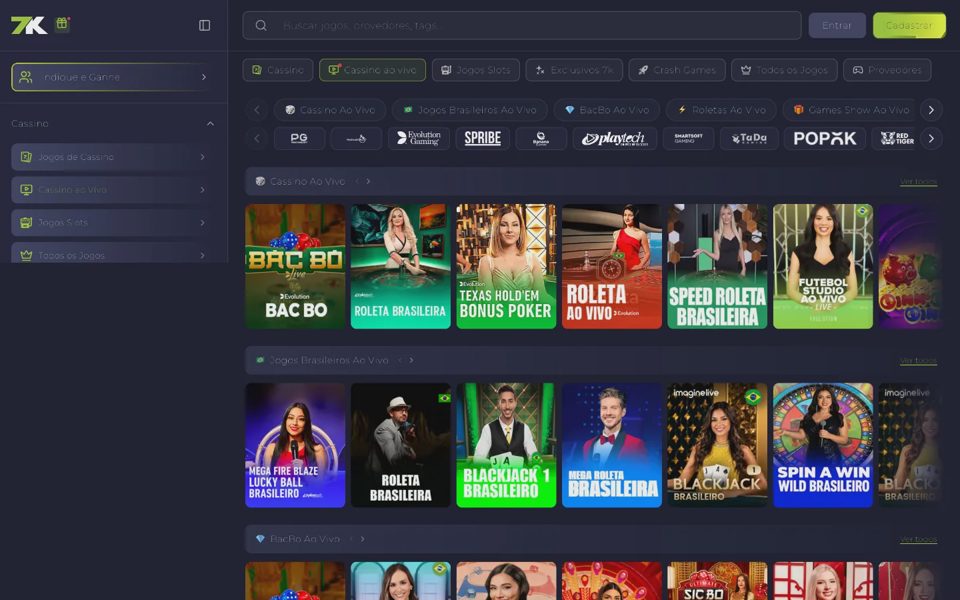Open the Bac Bo Evolution game thumbnail
960x600 pixels.
point(295,266)
